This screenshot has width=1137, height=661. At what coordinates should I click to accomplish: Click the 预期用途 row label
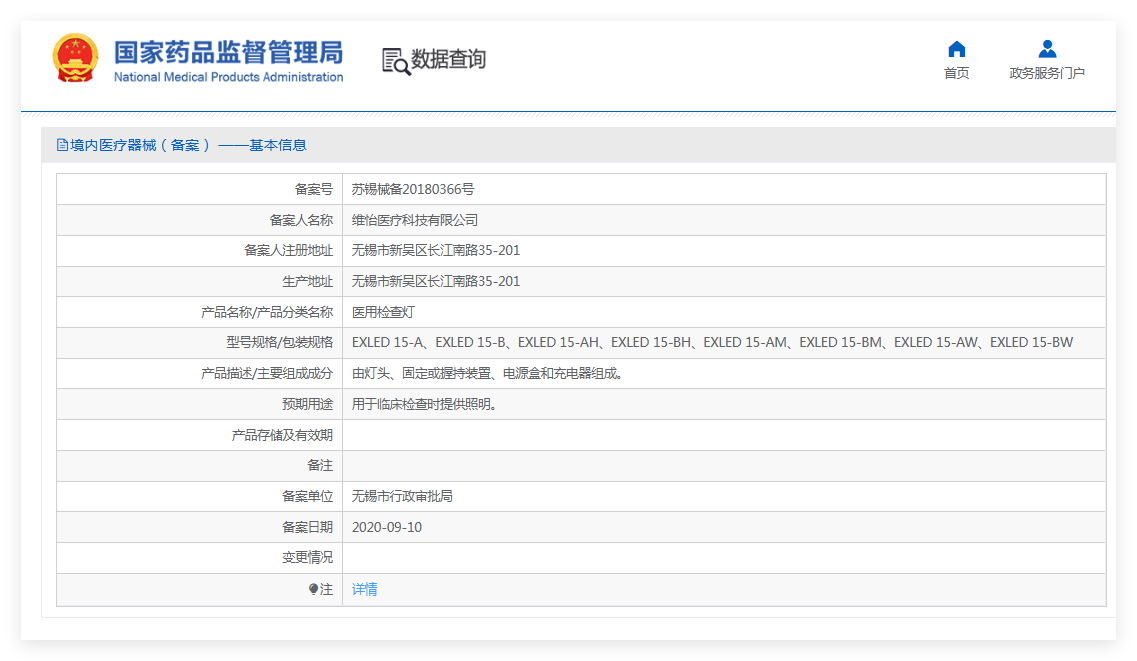307,404
